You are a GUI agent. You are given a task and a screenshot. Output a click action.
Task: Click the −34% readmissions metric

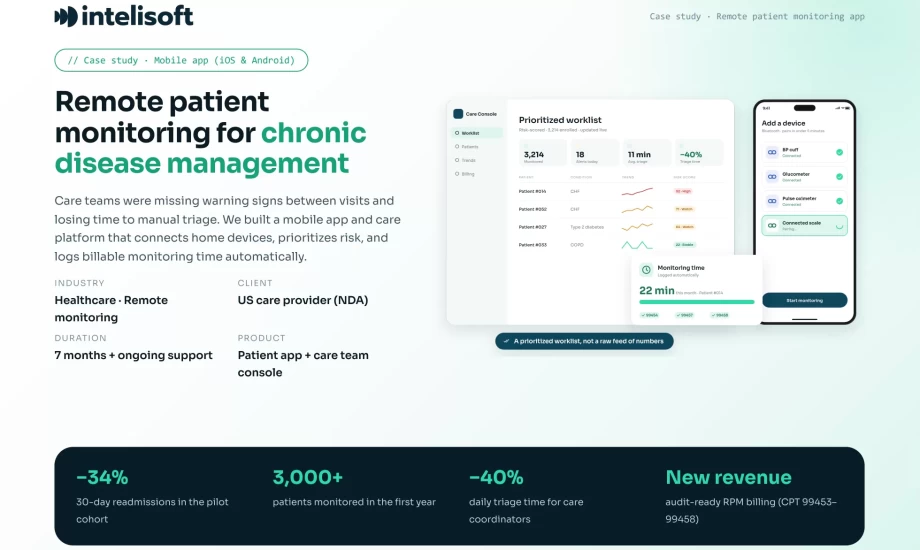(102, 477)
